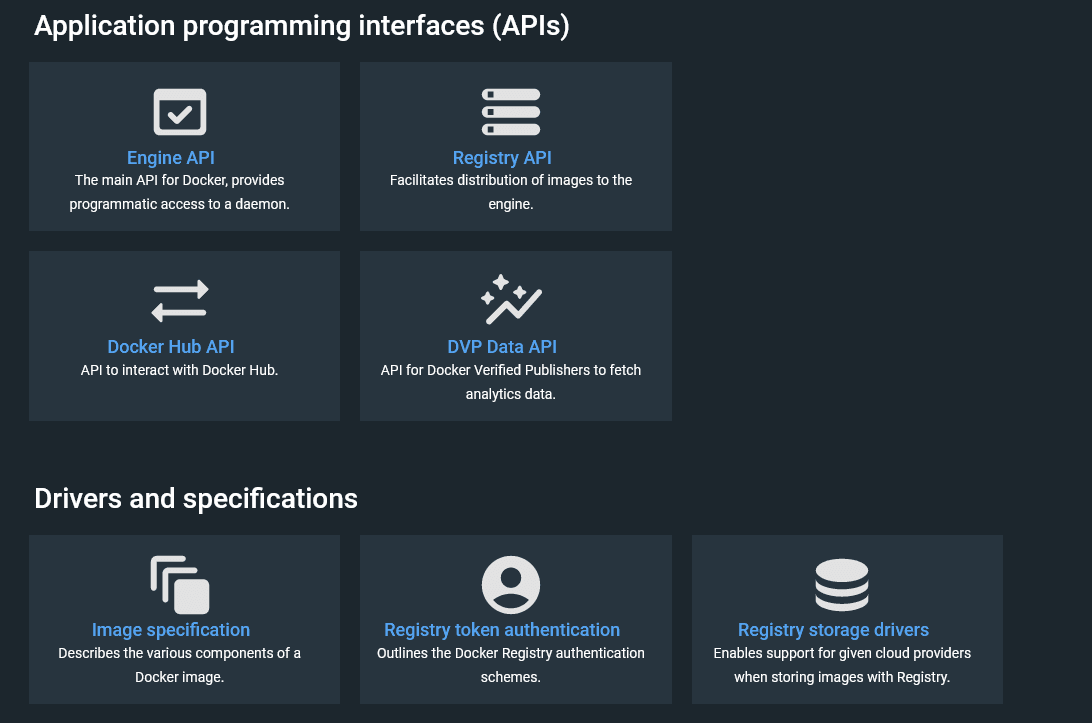Follow the DVP Data API link

tap(502, 347)
